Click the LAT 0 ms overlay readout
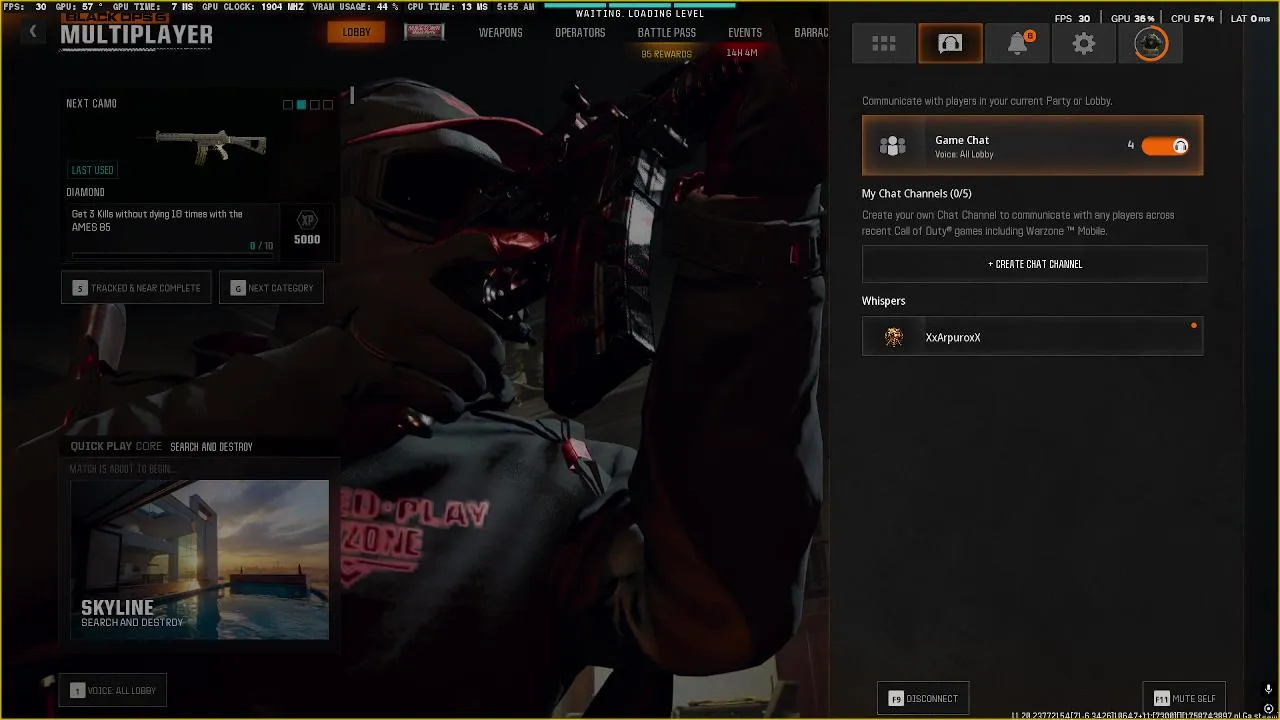Image resolution: width=1280 pixels, height=720 pixels. pos(1249,18)
